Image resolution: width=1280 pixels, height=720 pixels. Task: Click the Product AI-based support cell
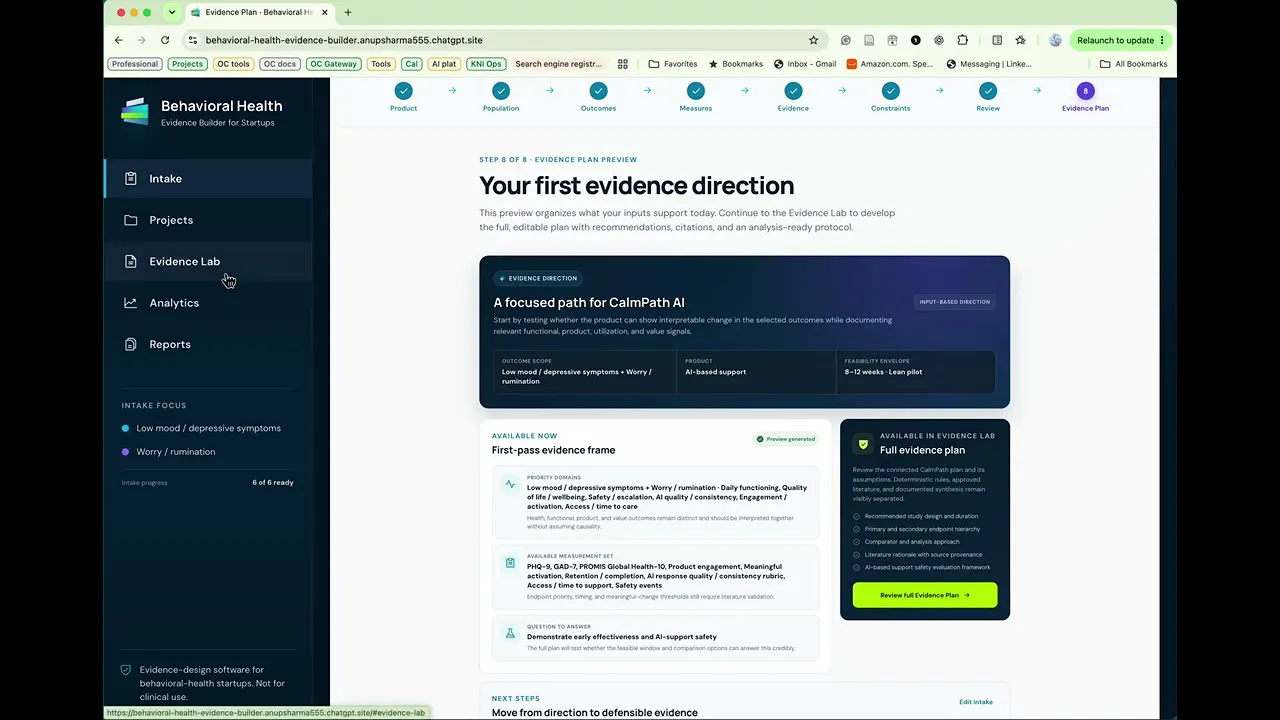(x=756, y=372)
